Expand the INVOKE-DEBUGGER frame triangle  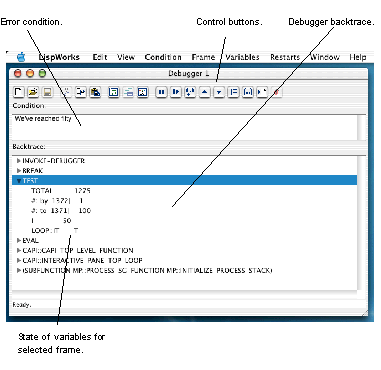click(19, 161)
